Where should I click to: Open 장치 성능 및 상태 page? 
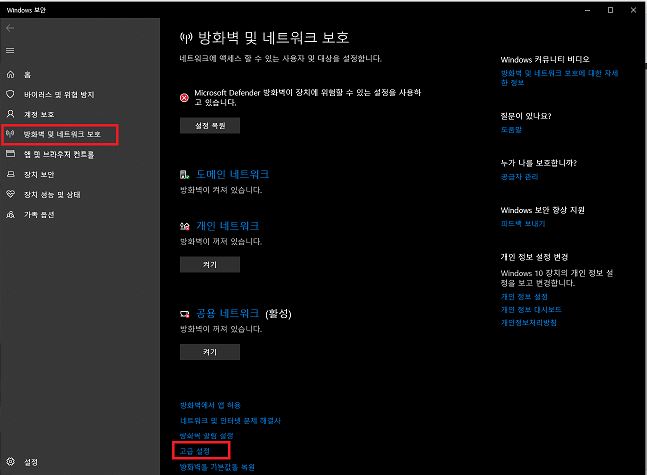[52, 194]
